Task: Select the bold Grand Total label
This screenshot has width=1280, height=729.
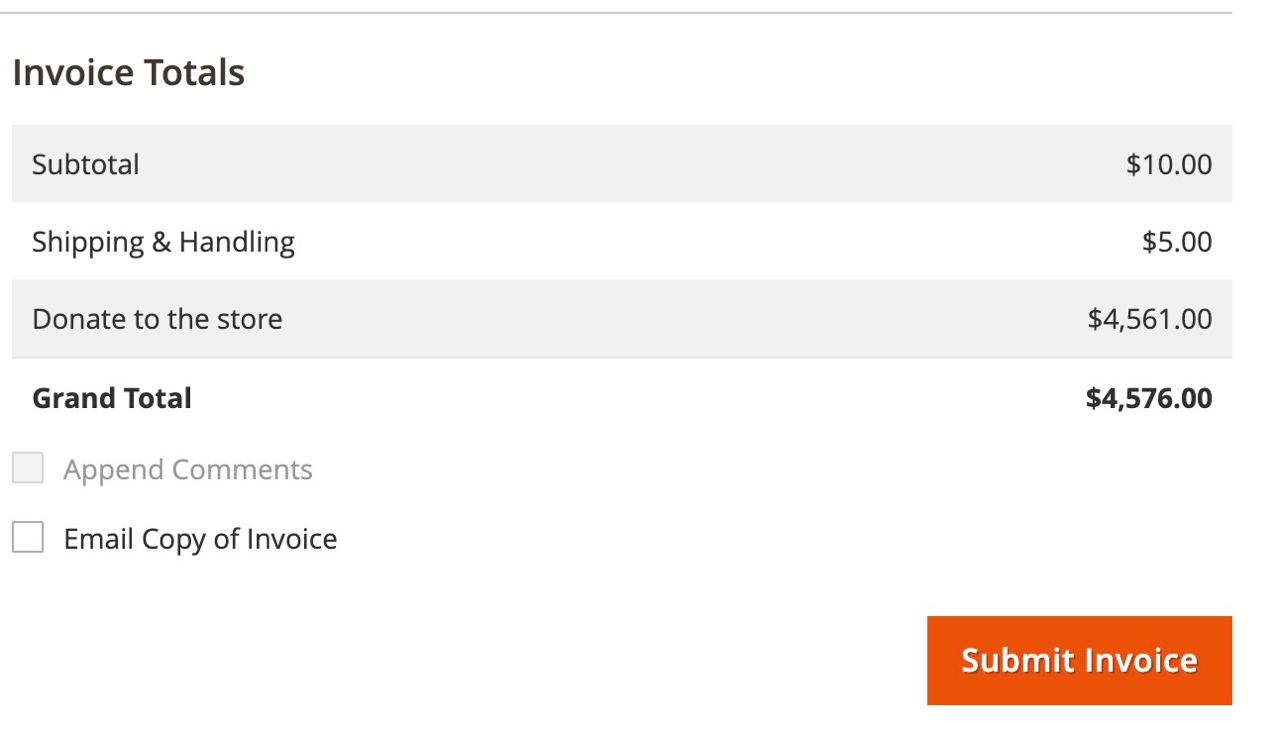Action: tap(112, 398)
